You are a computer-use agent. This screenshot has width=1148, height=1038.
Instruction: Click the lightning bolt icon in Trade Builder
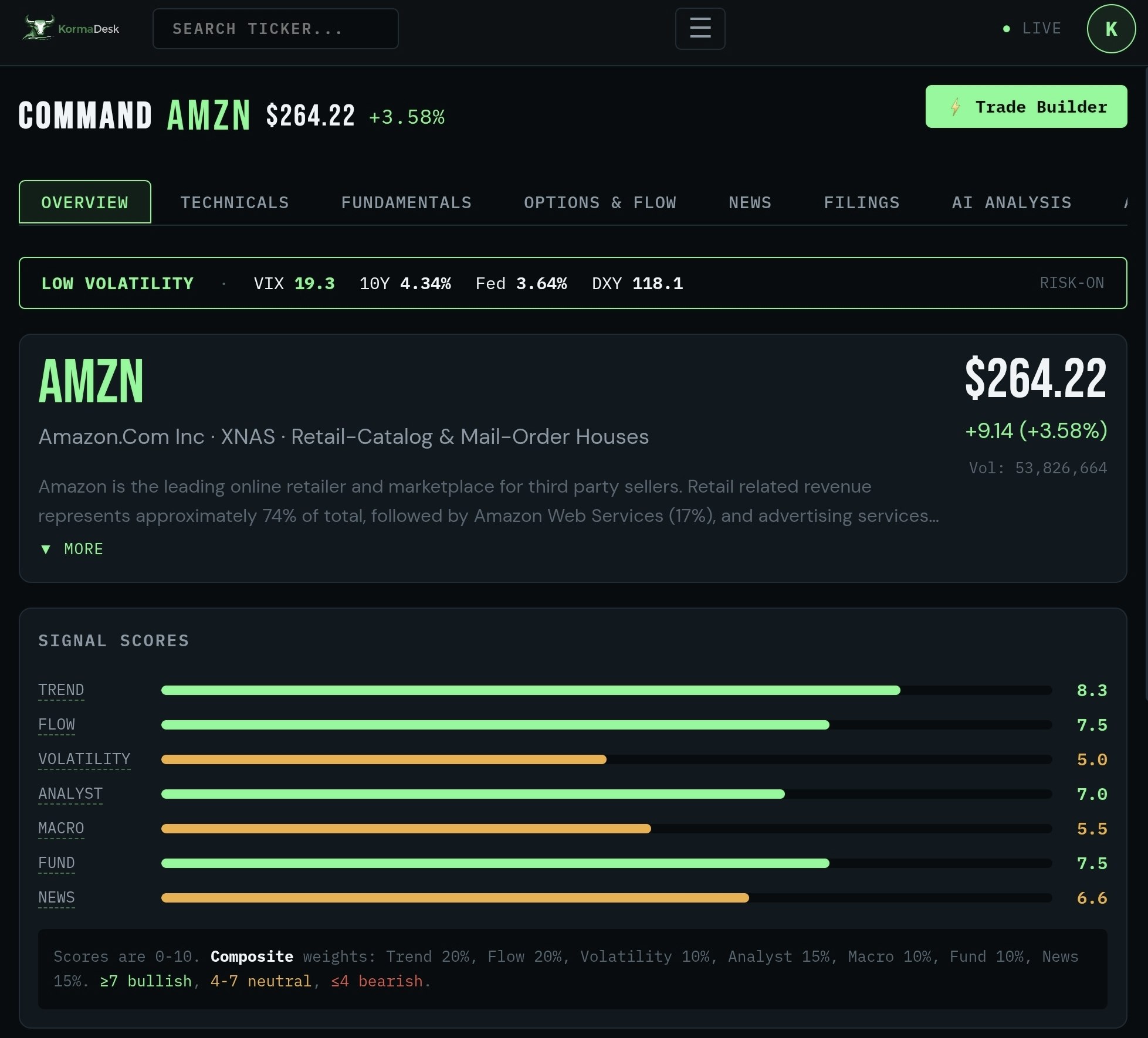[x=956, y=107]
